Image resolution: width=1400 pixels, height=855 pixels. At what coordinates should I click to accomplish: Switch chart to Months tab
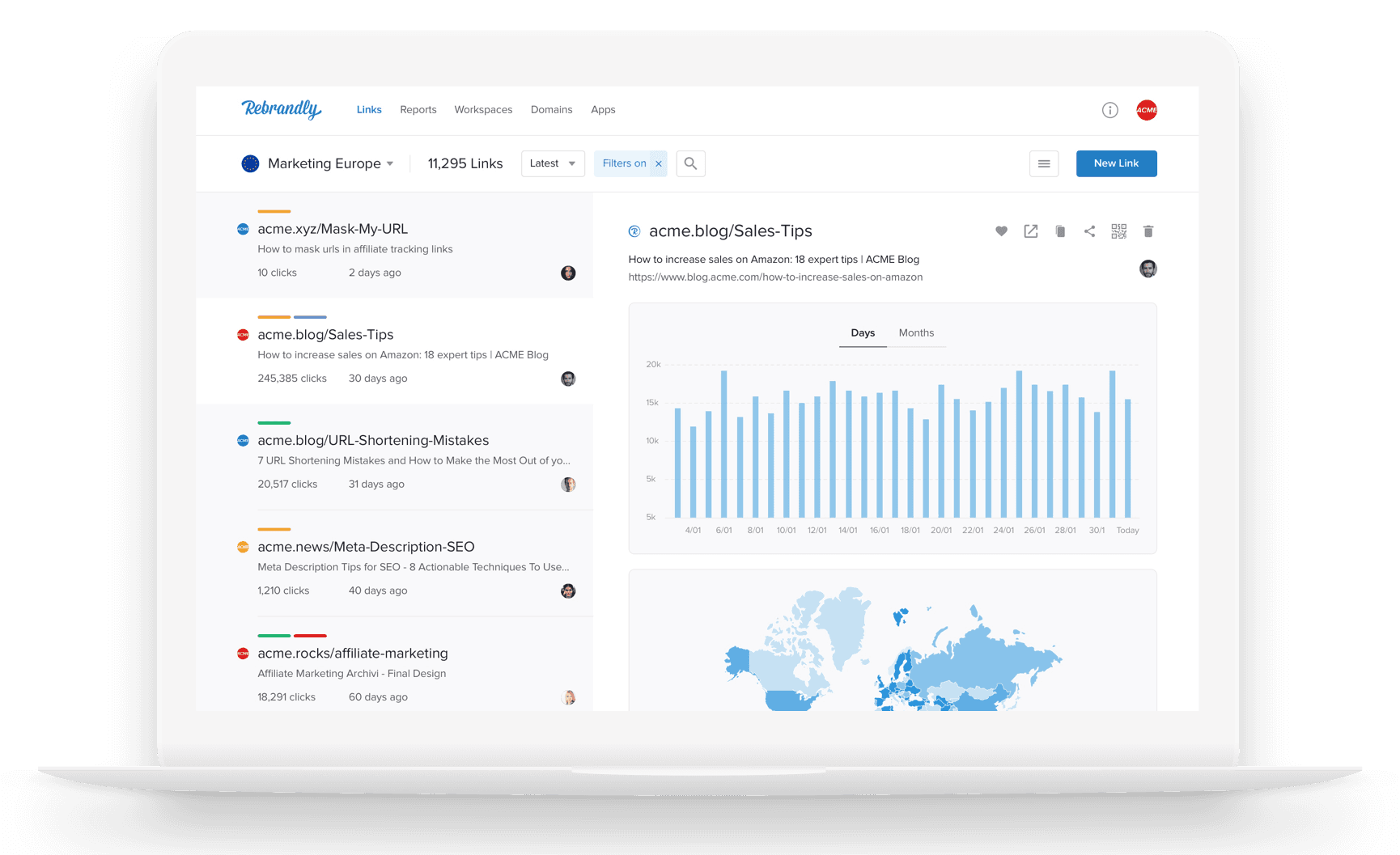point(916,333)
